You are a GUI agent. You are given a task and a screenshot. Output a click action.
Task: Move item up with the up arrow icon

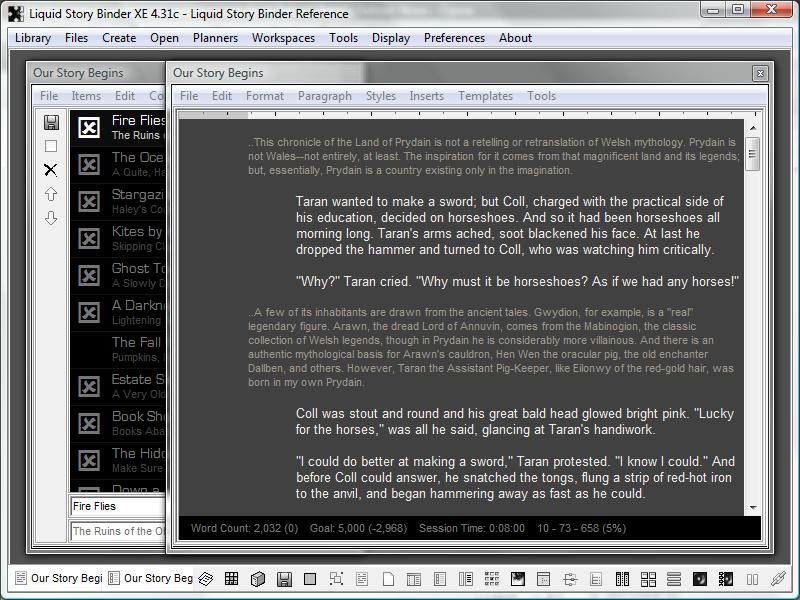51,194
